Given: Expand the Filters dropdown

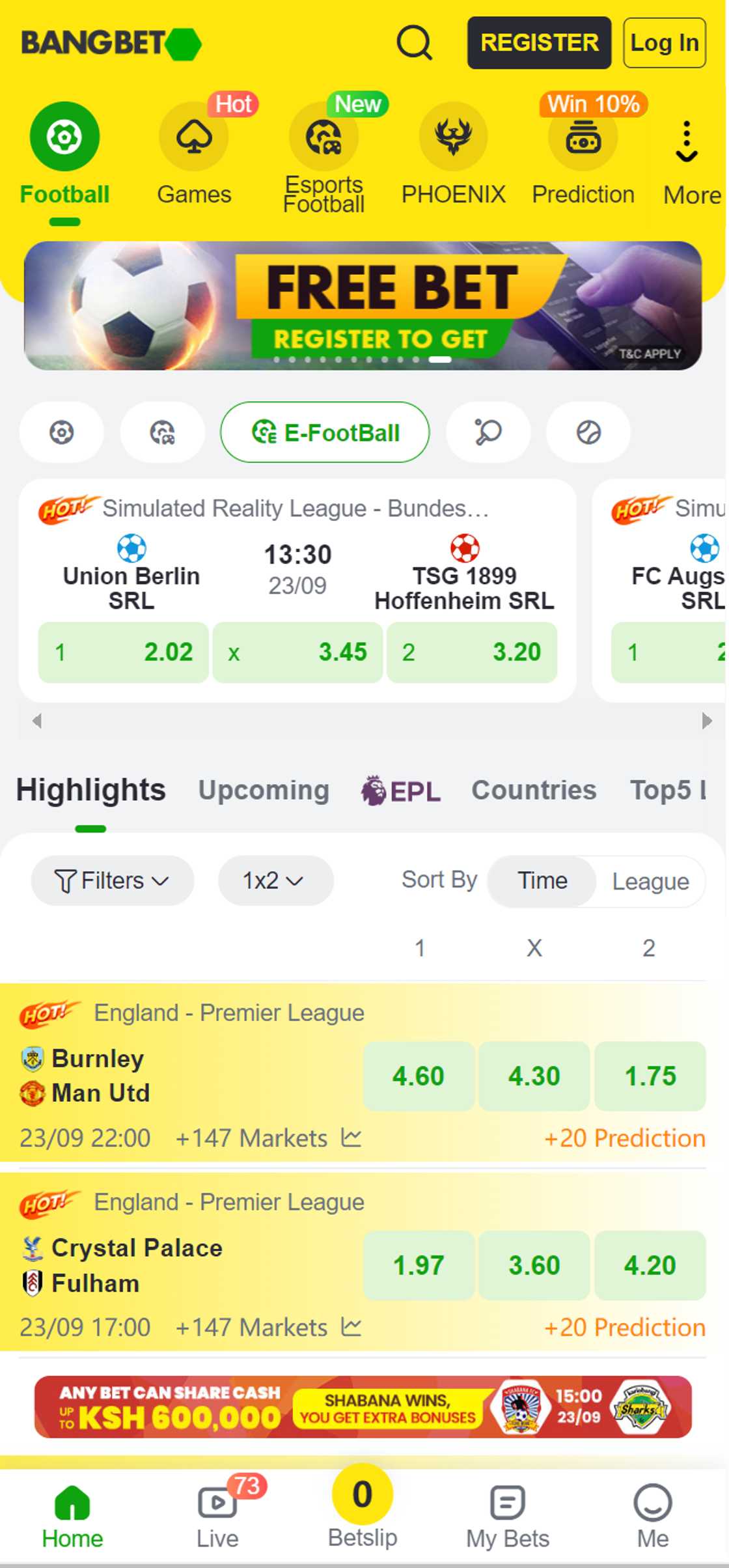Looking at the screenshot, I should point(112,881).
